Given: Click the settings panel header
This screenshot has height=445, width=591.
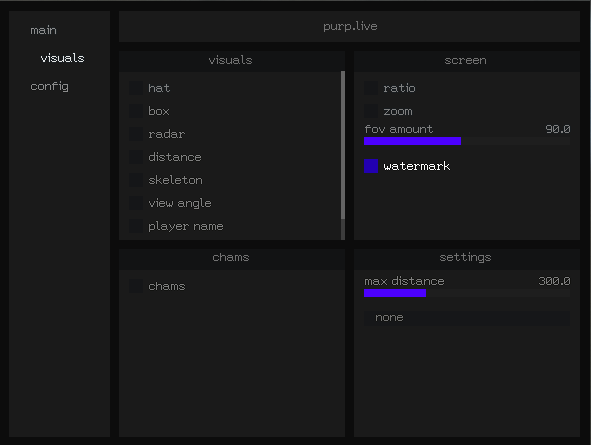Looking at the screenshot, I should (467, 258).
